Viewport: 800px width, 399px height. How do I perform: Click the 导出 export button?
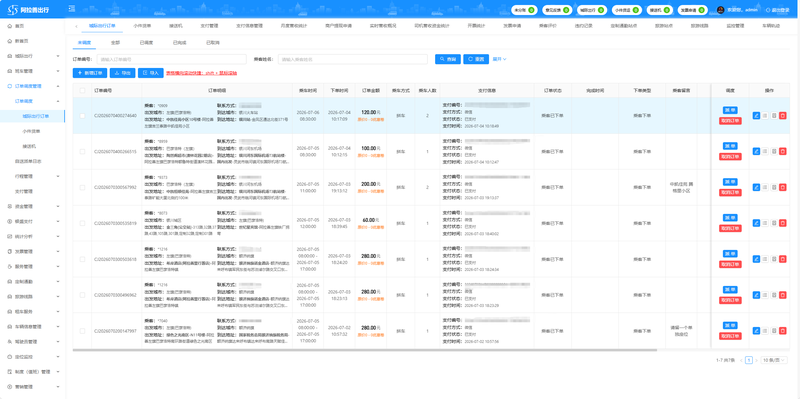point(122,73)
